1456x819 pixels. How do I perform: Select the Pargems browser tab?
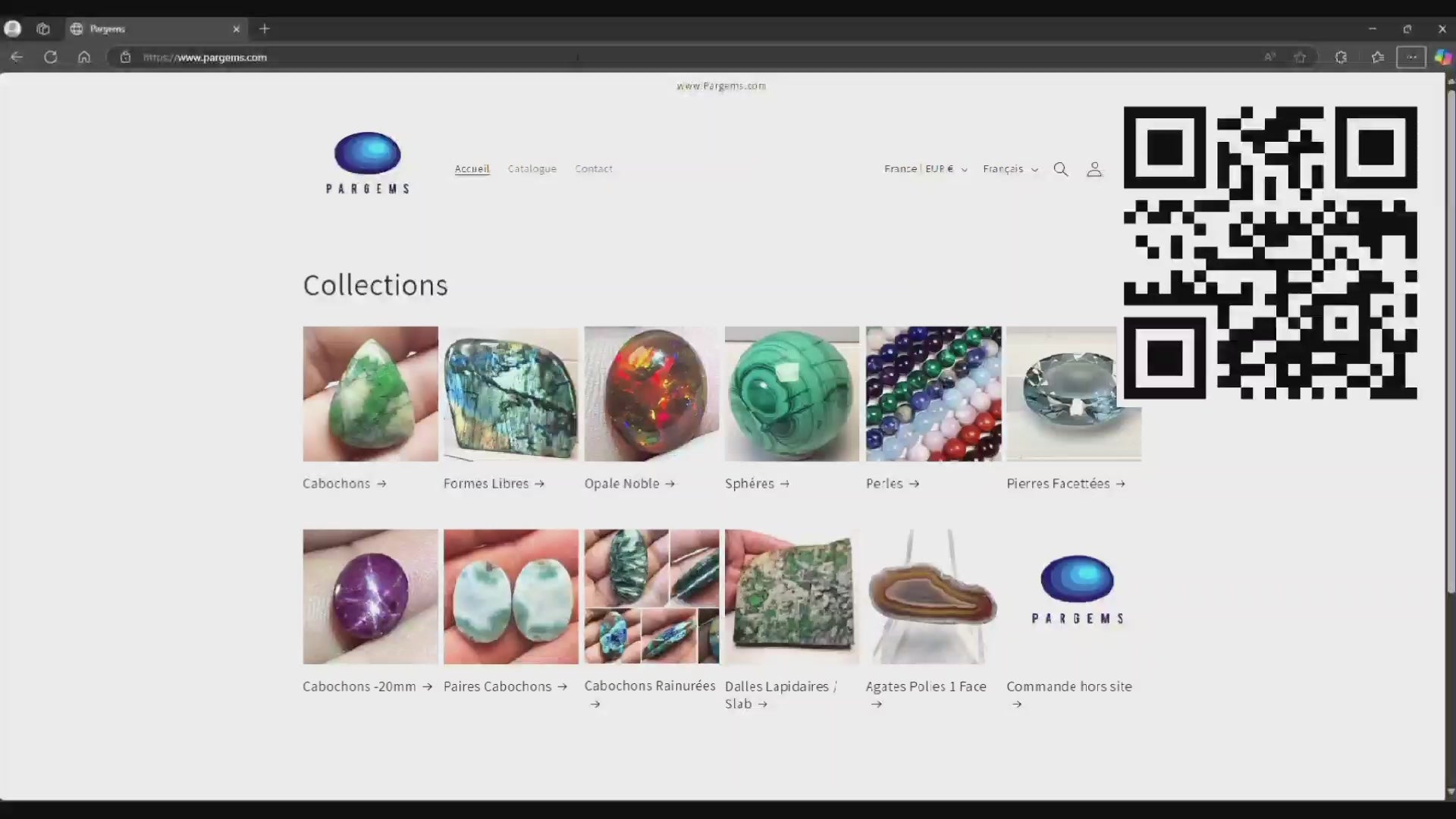155,29
